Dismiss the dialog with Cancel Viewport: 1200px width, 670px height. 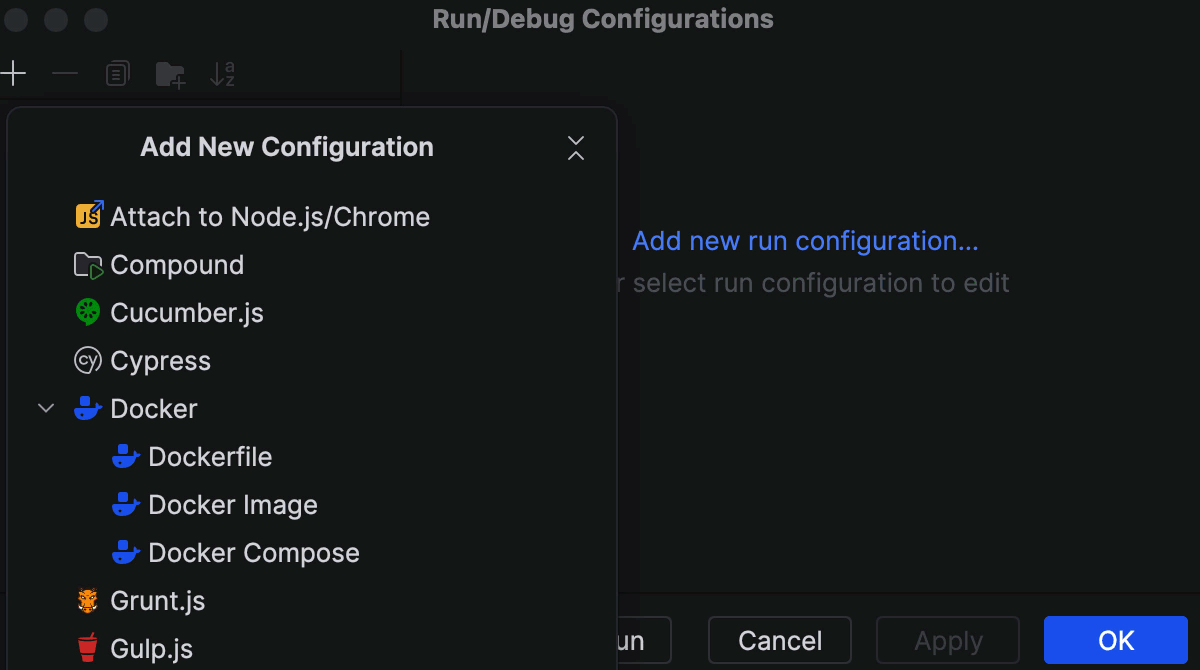779,640
